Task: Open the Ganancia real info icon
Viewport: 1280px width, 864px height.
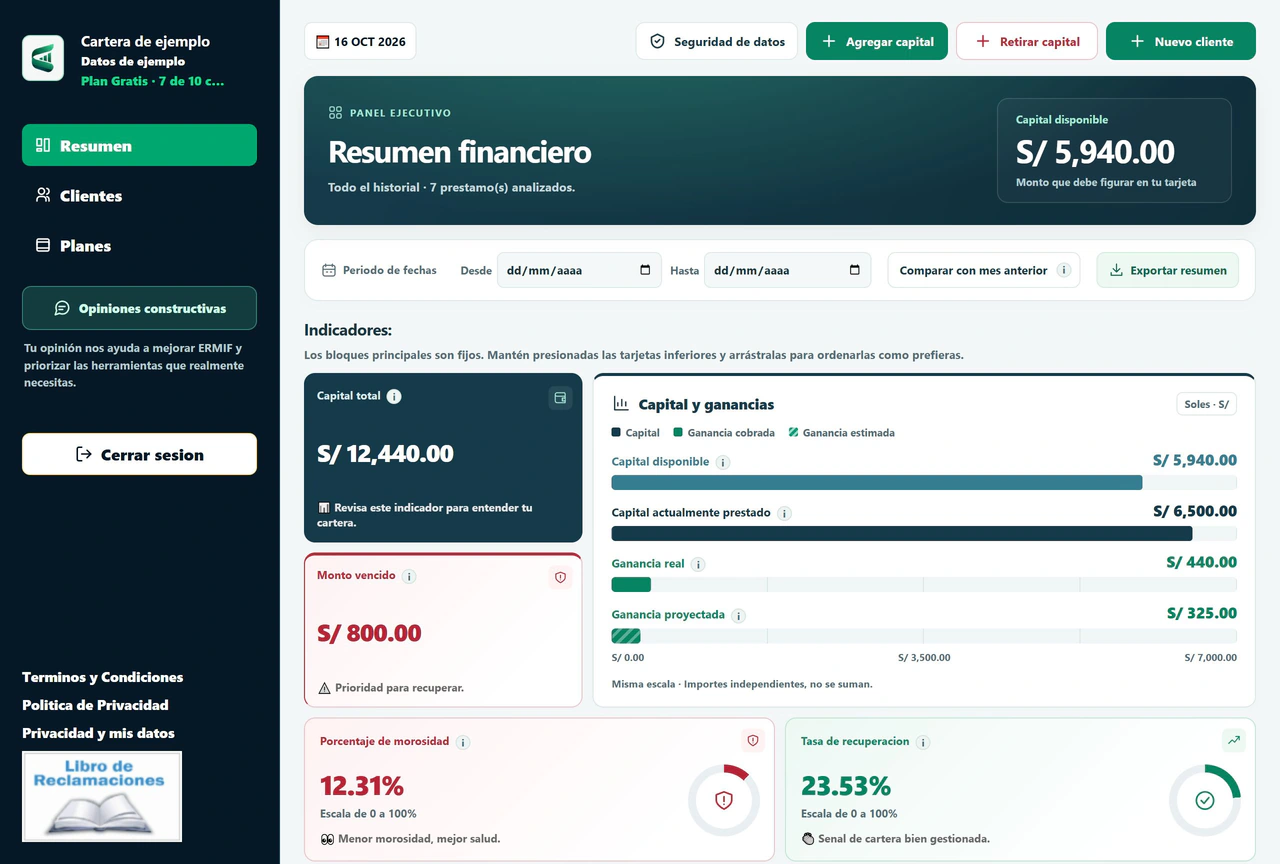Action: (698, 564)
